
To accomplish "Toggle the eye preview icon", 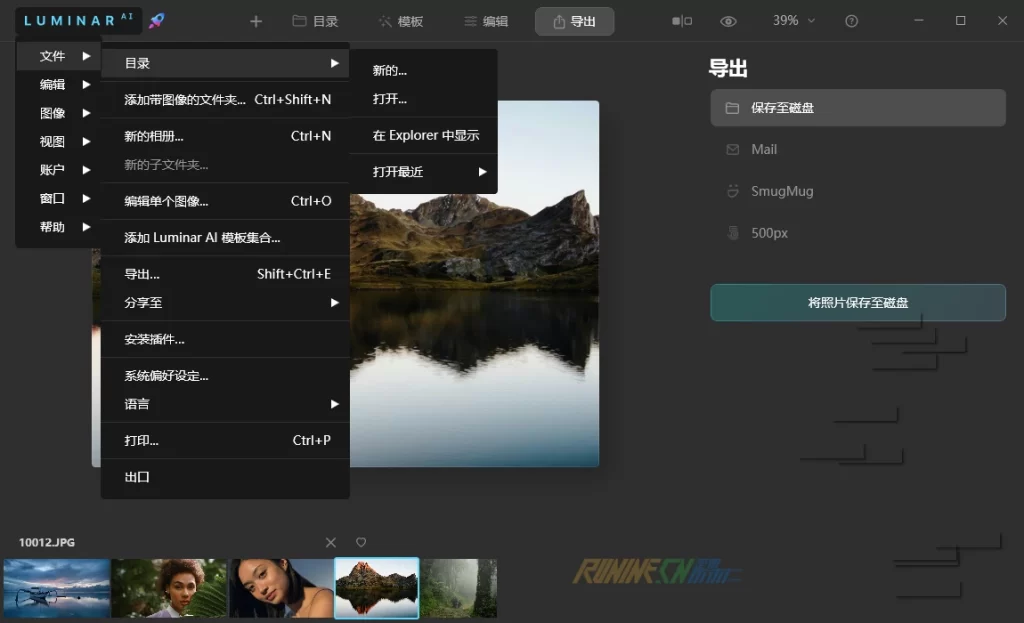I will (x=729, y=21).
